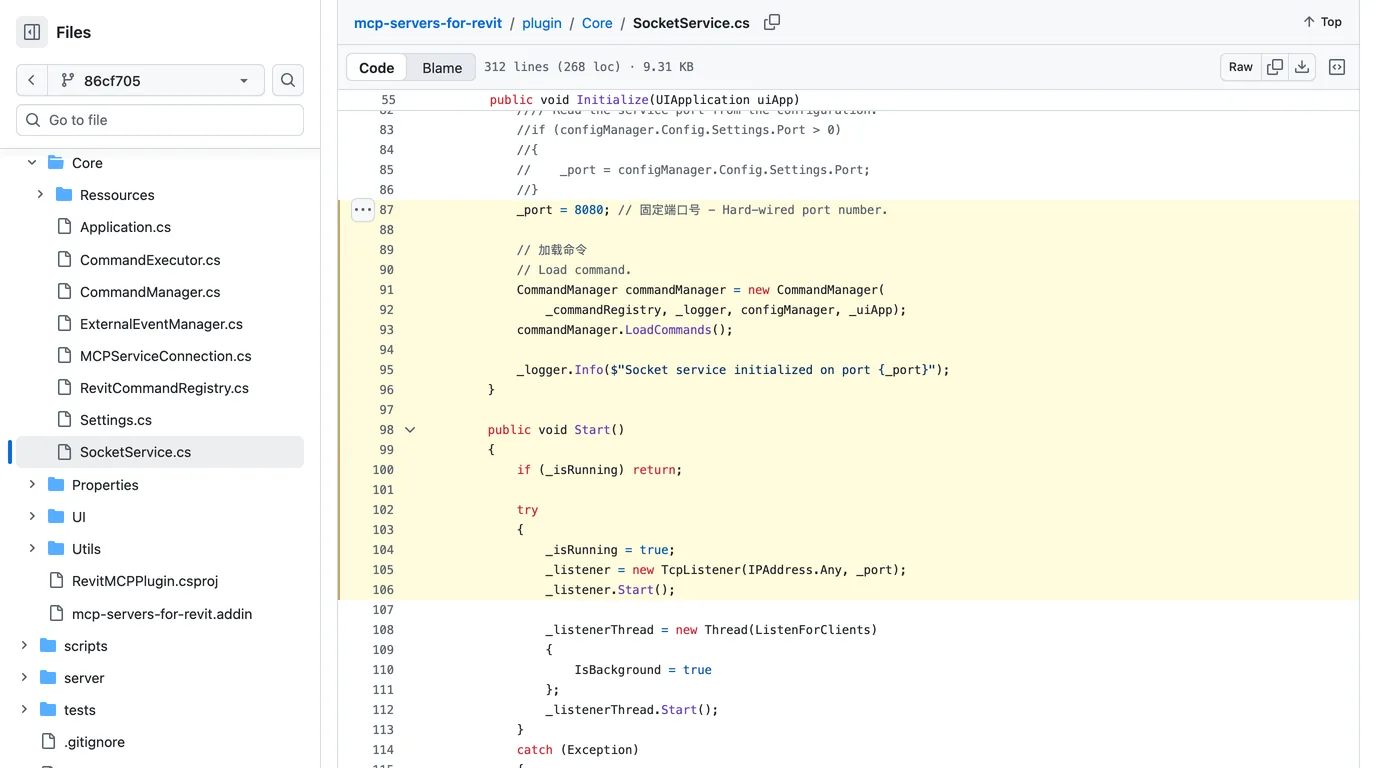Open the file search magnifier button
1376x768 pixels.
point(288,80)
